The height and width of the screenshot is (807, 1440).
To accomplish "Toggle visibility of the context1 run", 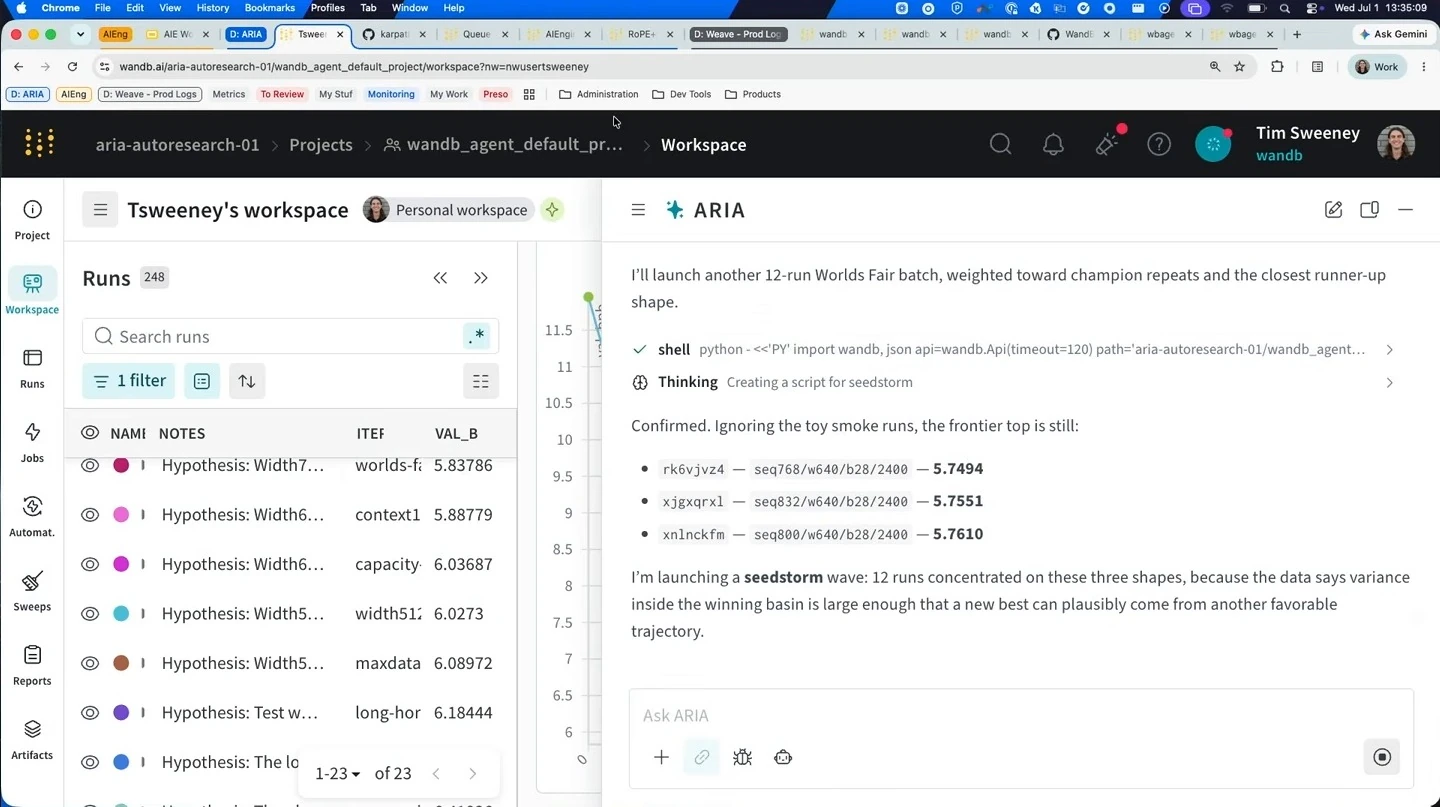I will [x=90, y=515].
